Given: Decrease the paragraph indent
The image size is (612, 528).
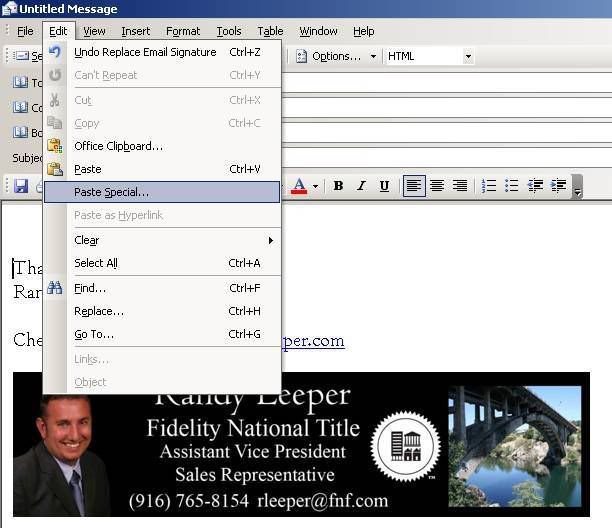Looking at the screenshot, I should tap(535, 186).
